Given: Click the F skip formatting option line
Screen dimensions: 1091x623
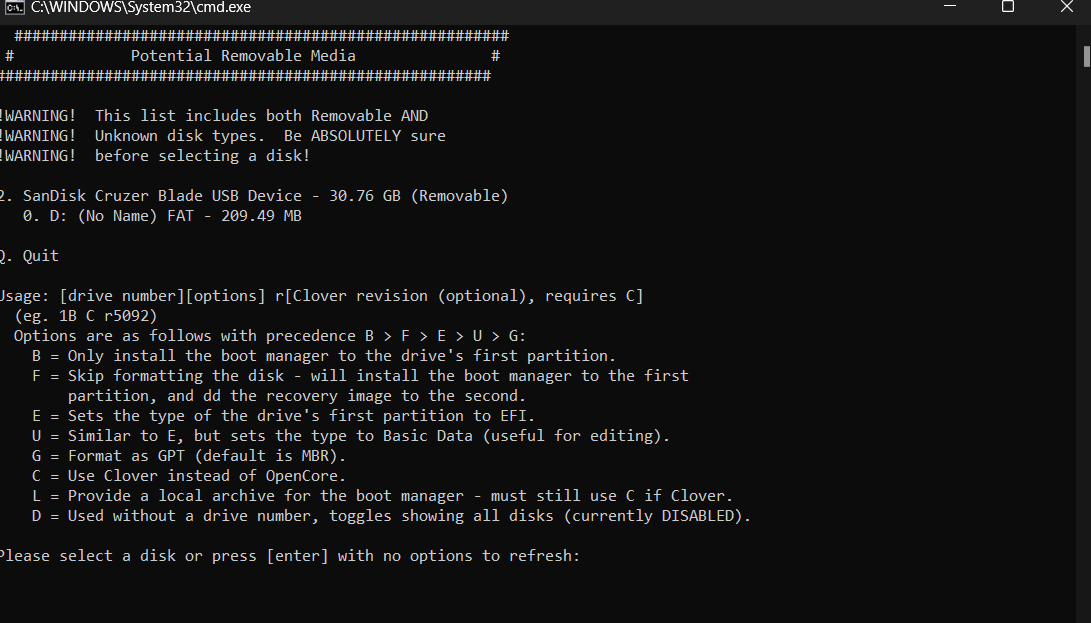Looking at the screenshot, I should (x=360, y=375).
